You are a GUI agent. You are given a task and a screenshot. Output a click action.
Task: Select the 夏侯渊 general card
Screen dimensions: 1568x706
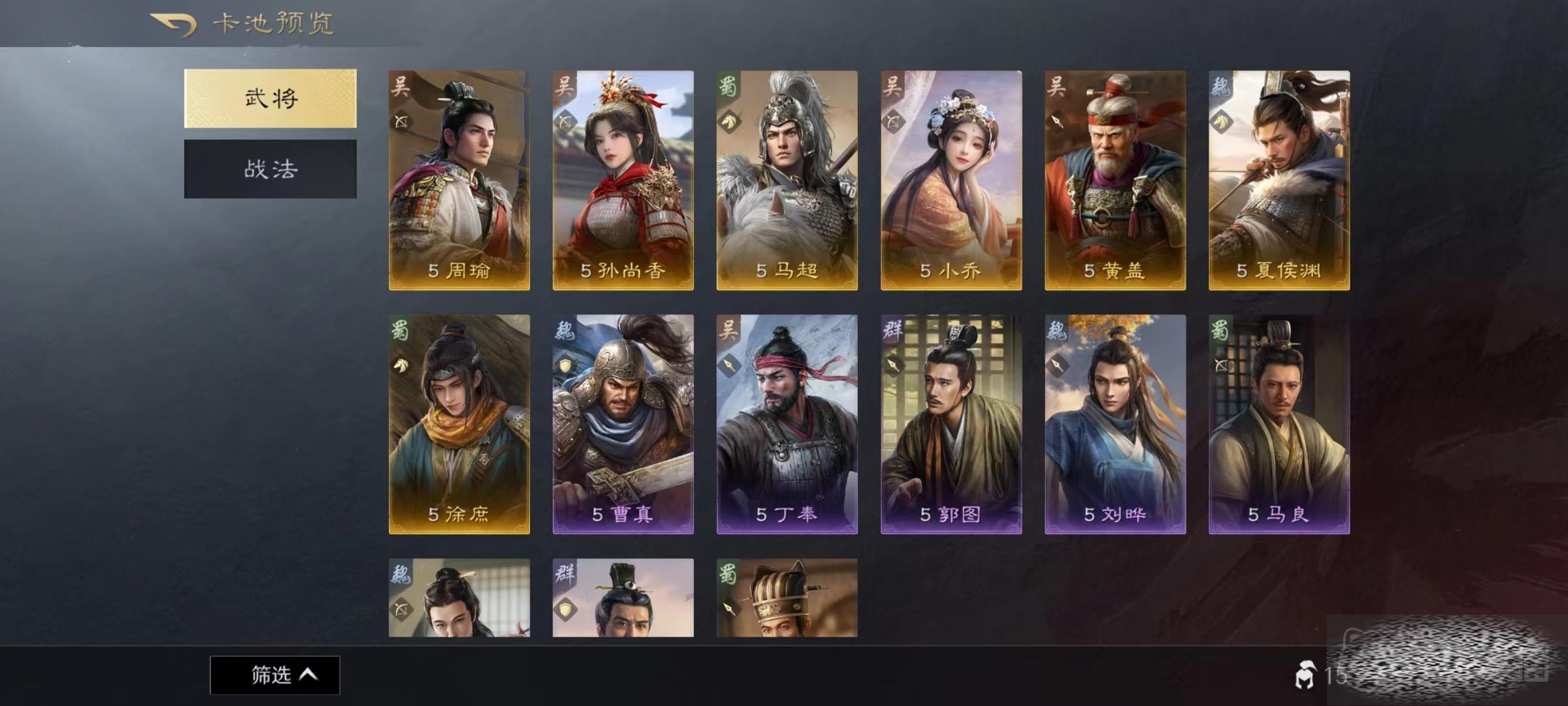[1279, 180]
